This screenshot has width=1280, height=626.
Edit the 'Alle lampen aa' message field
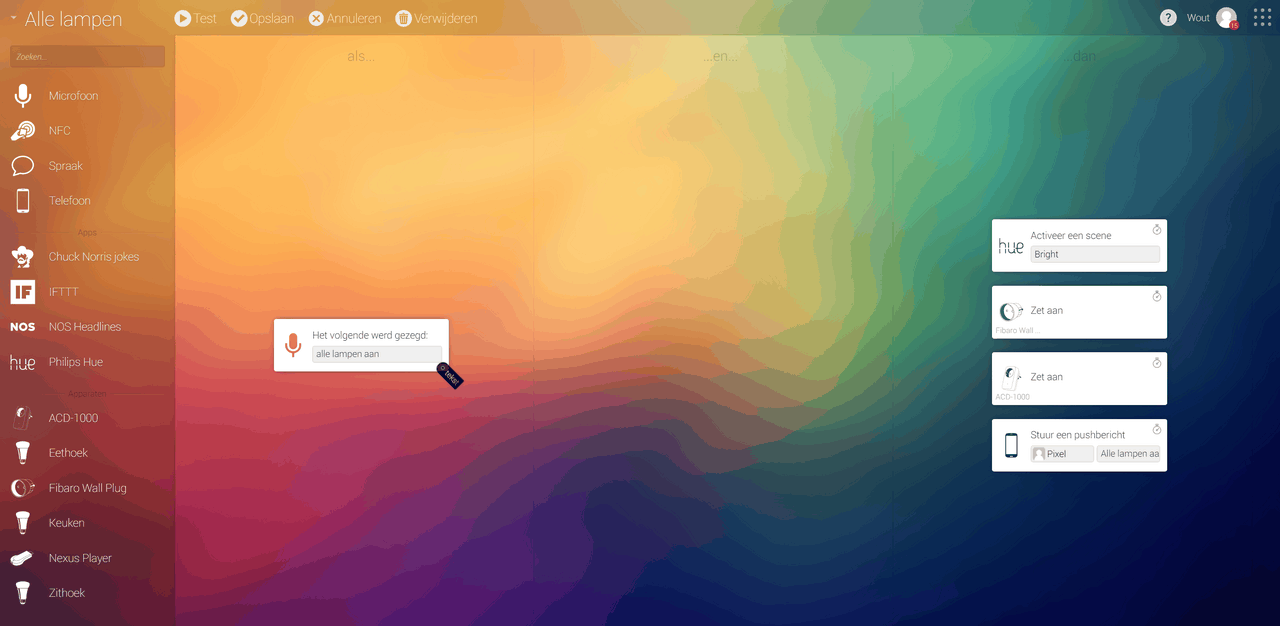tap(1129, 454)
